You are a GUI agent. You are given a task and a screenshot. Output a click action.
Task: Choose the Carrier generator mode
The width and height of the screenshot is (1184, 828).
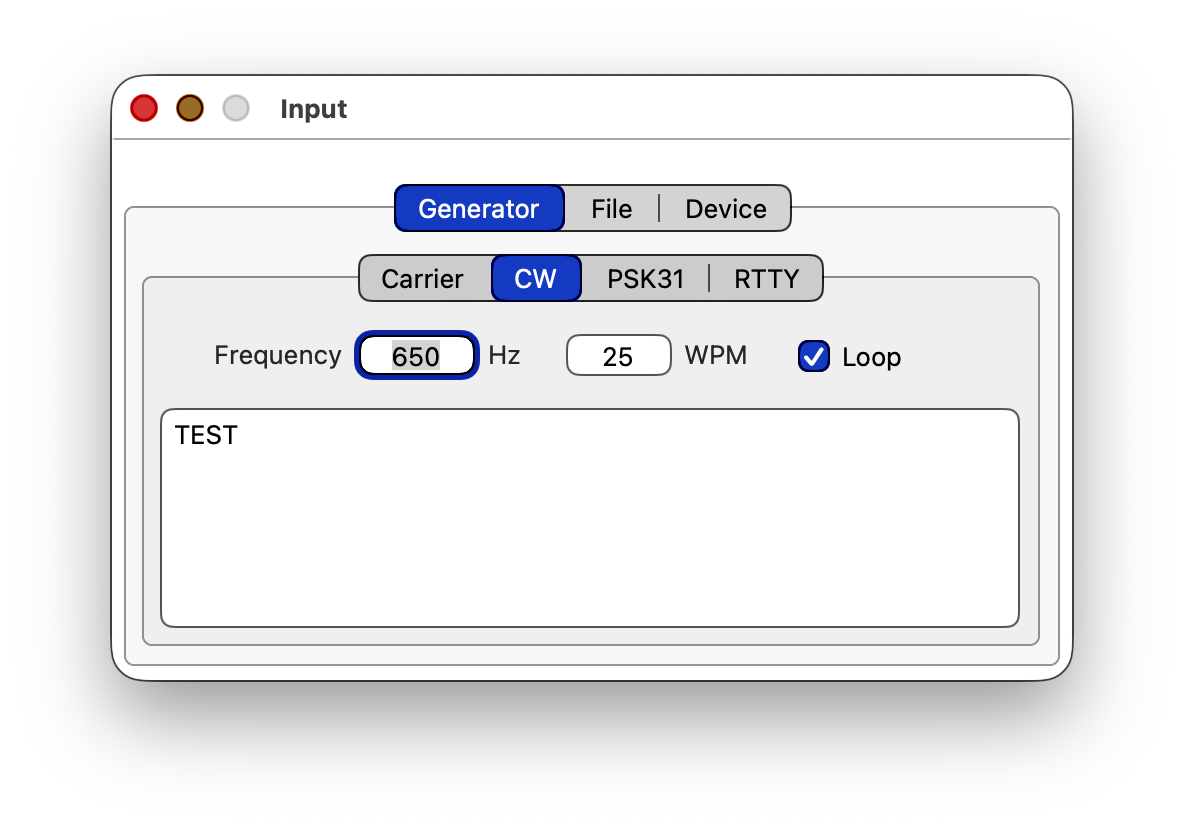click(422, 279)
